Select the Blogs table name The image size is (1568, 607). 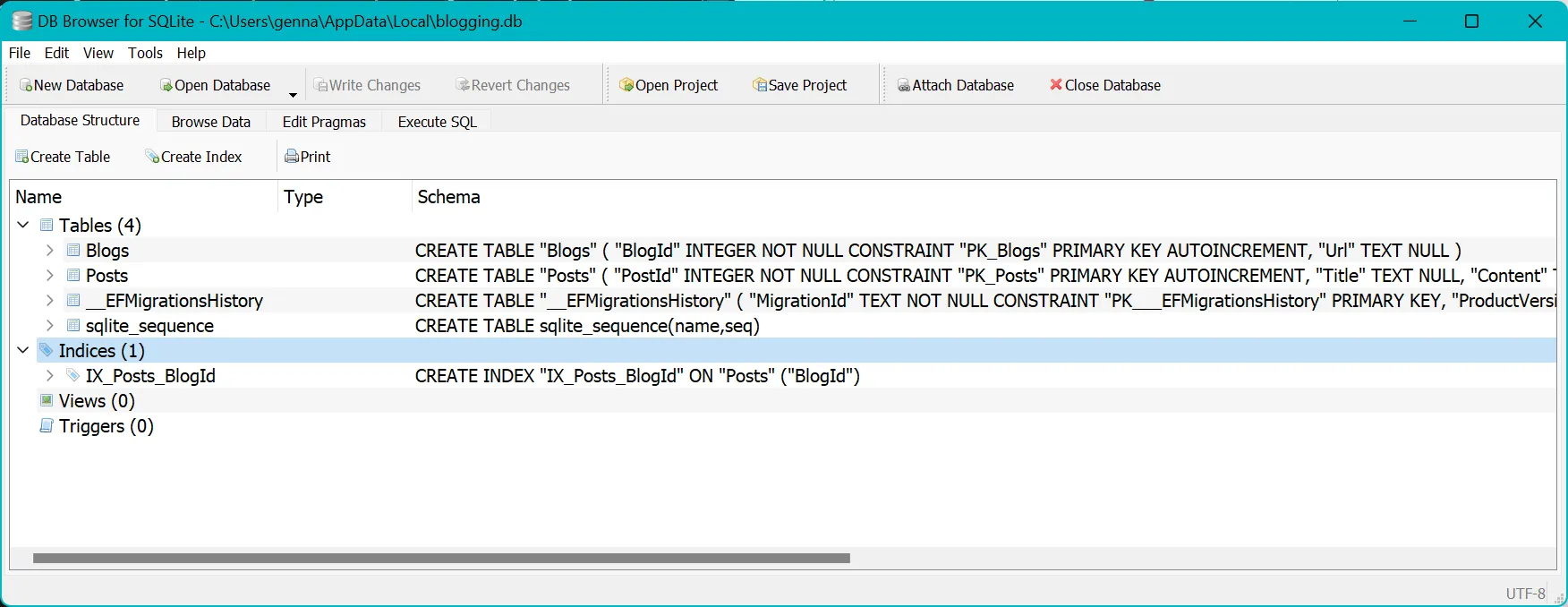pyautogui.click(x=107, y=251)
